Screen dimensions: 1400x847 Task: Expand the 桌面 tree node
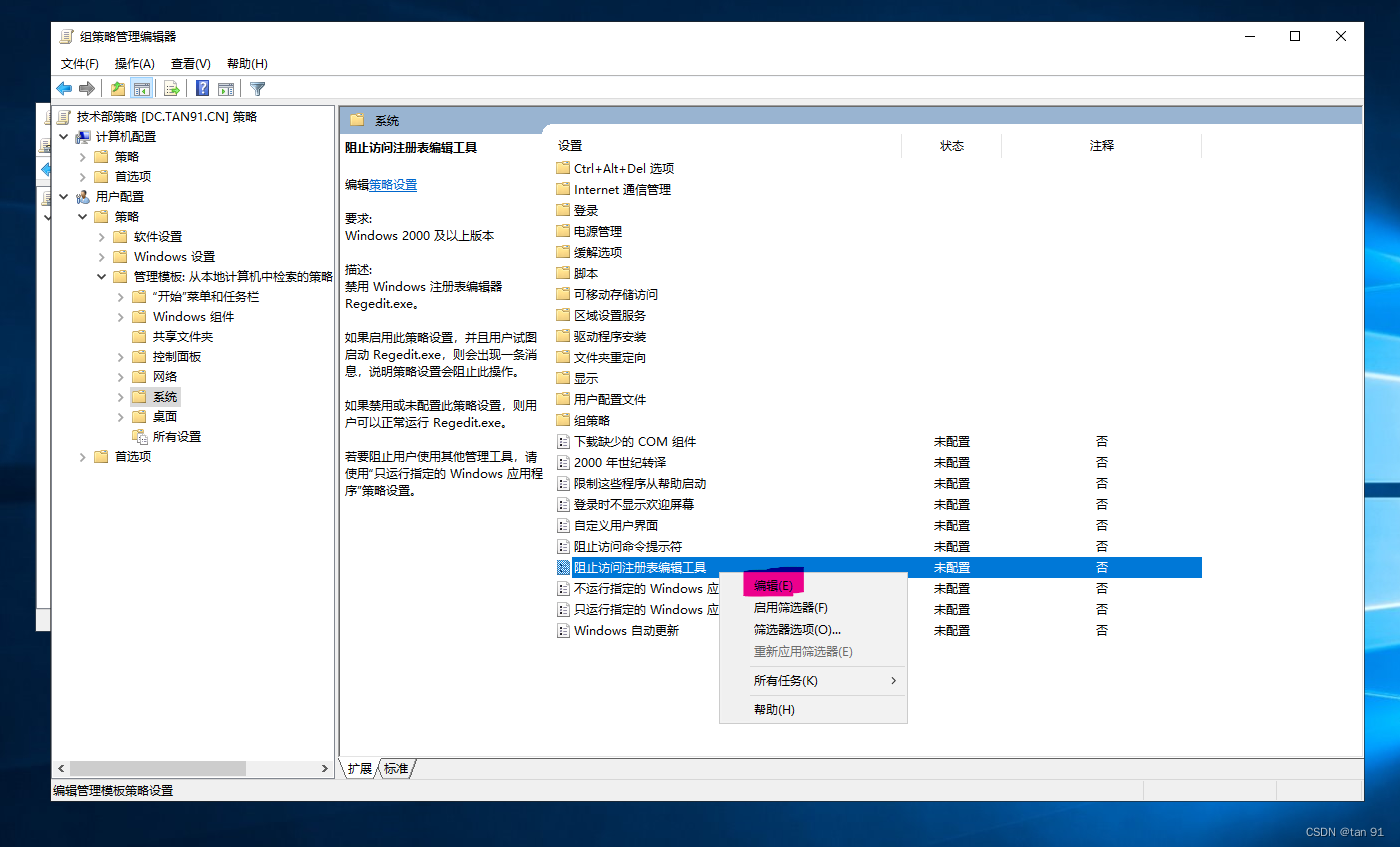(120, 416)
